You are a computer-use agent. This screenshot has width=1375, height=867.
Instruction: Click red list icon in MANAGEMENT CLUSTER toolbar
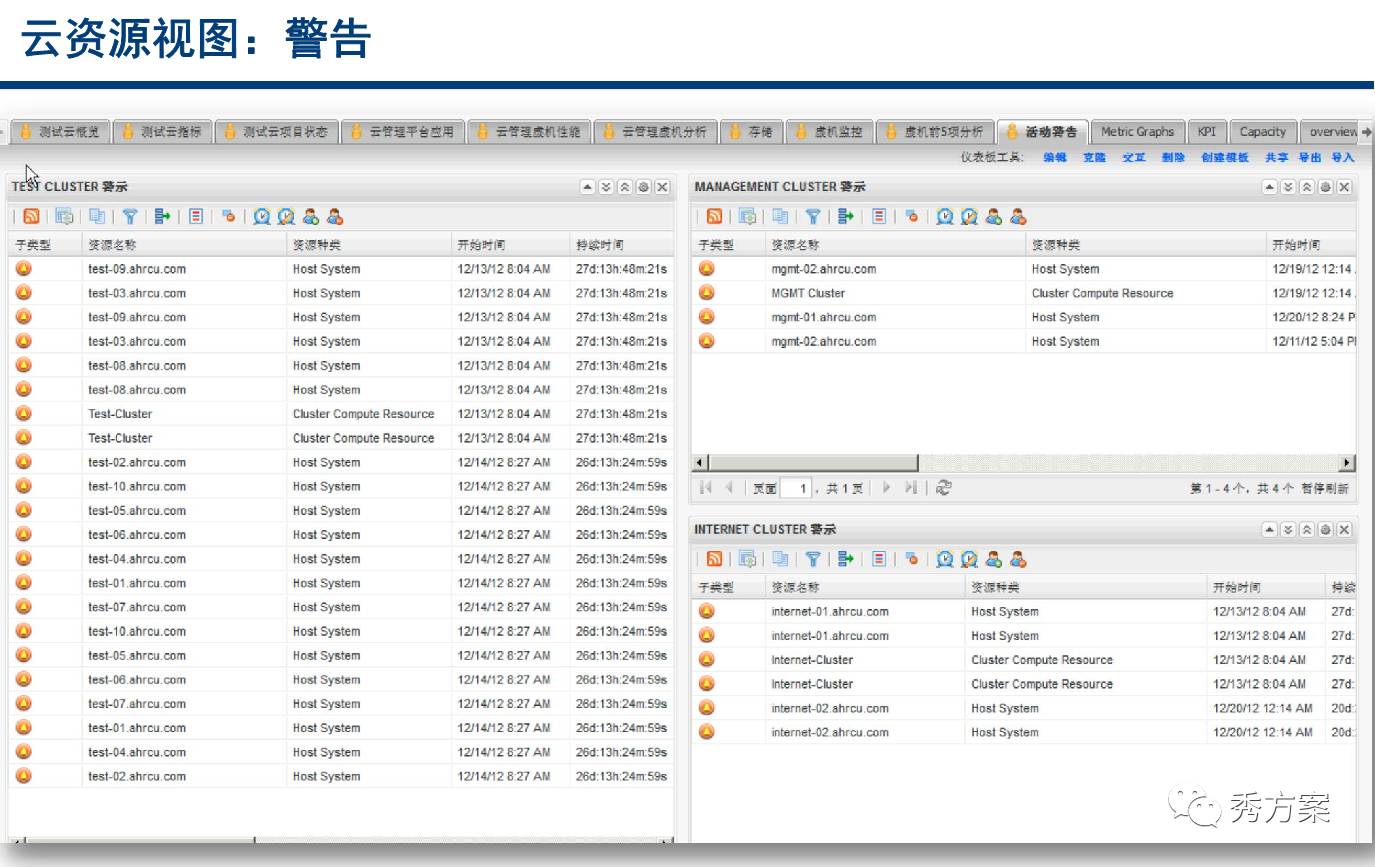(x=879, y=216)
